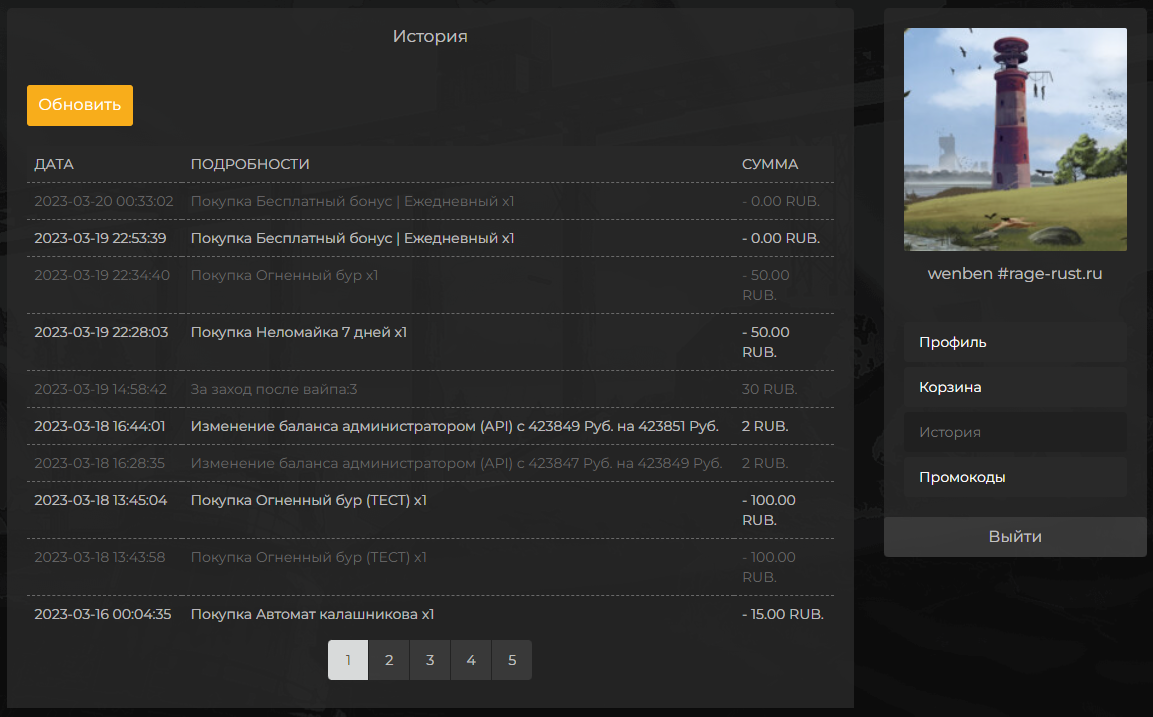
Task: Click the СУММА column header
Action: (x=770, y=164)
